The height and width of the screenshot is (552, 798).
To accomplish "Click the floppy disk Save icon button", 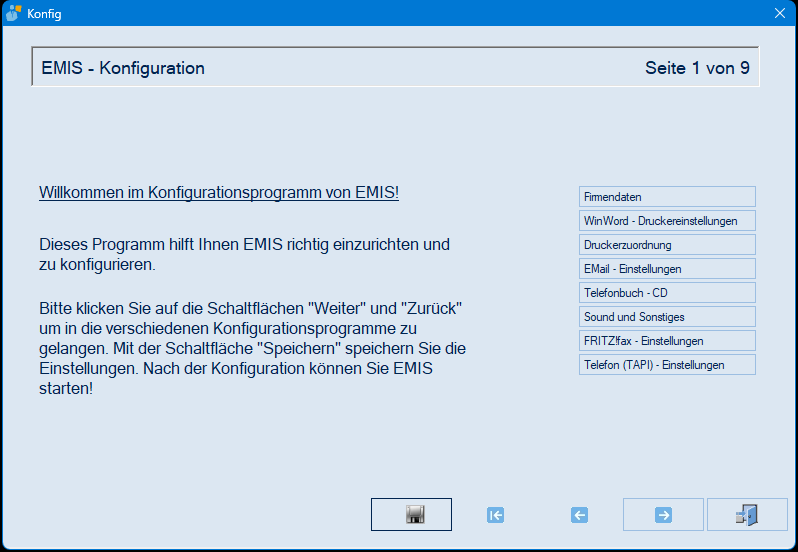I will (411, 514).
